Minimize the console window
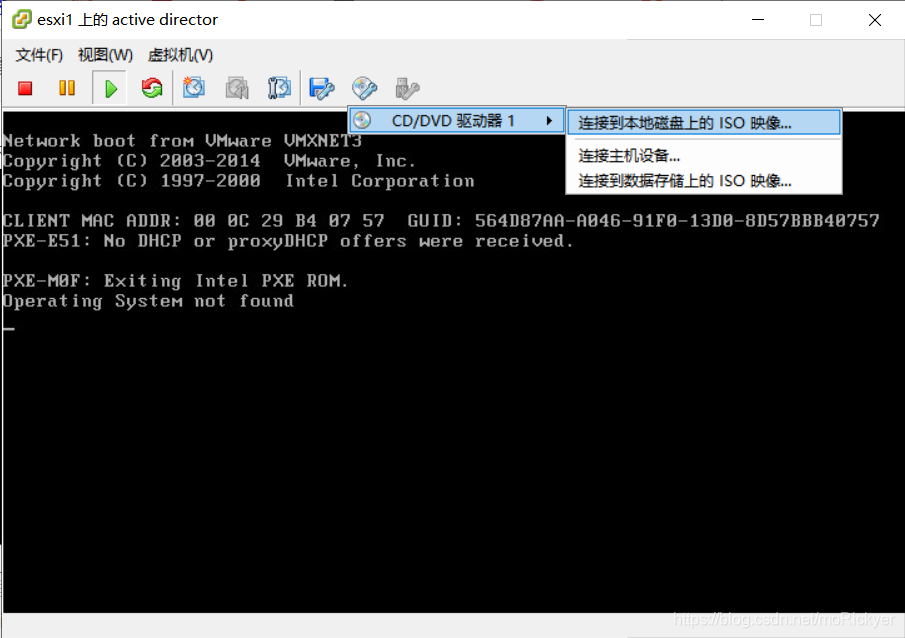This screenshot has height=638, width=905. pos(758,20)
